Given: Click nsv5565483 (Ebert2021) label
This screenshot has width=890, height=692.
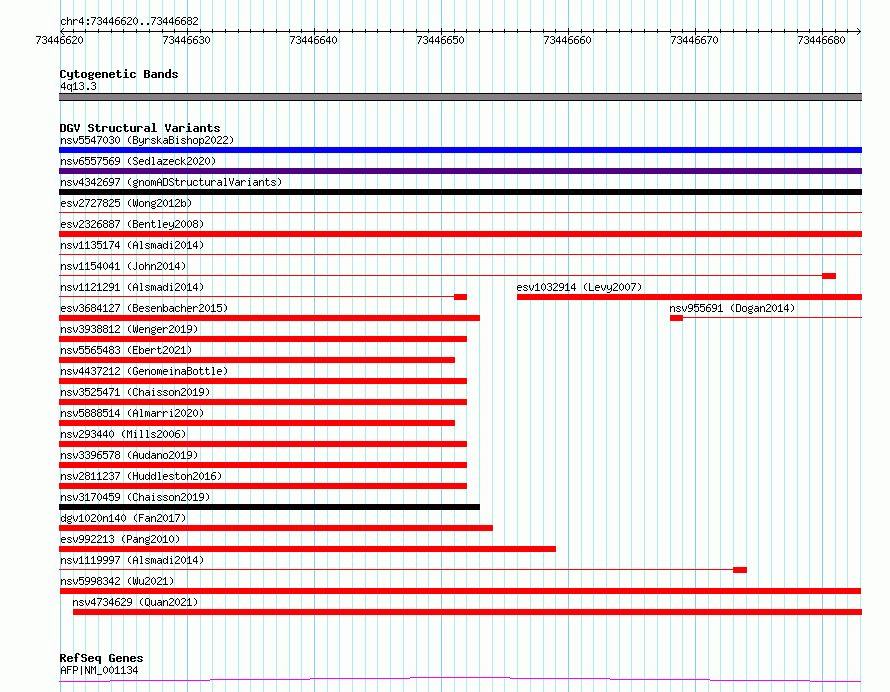Looking at the screenshot, I should coord(126,350).
